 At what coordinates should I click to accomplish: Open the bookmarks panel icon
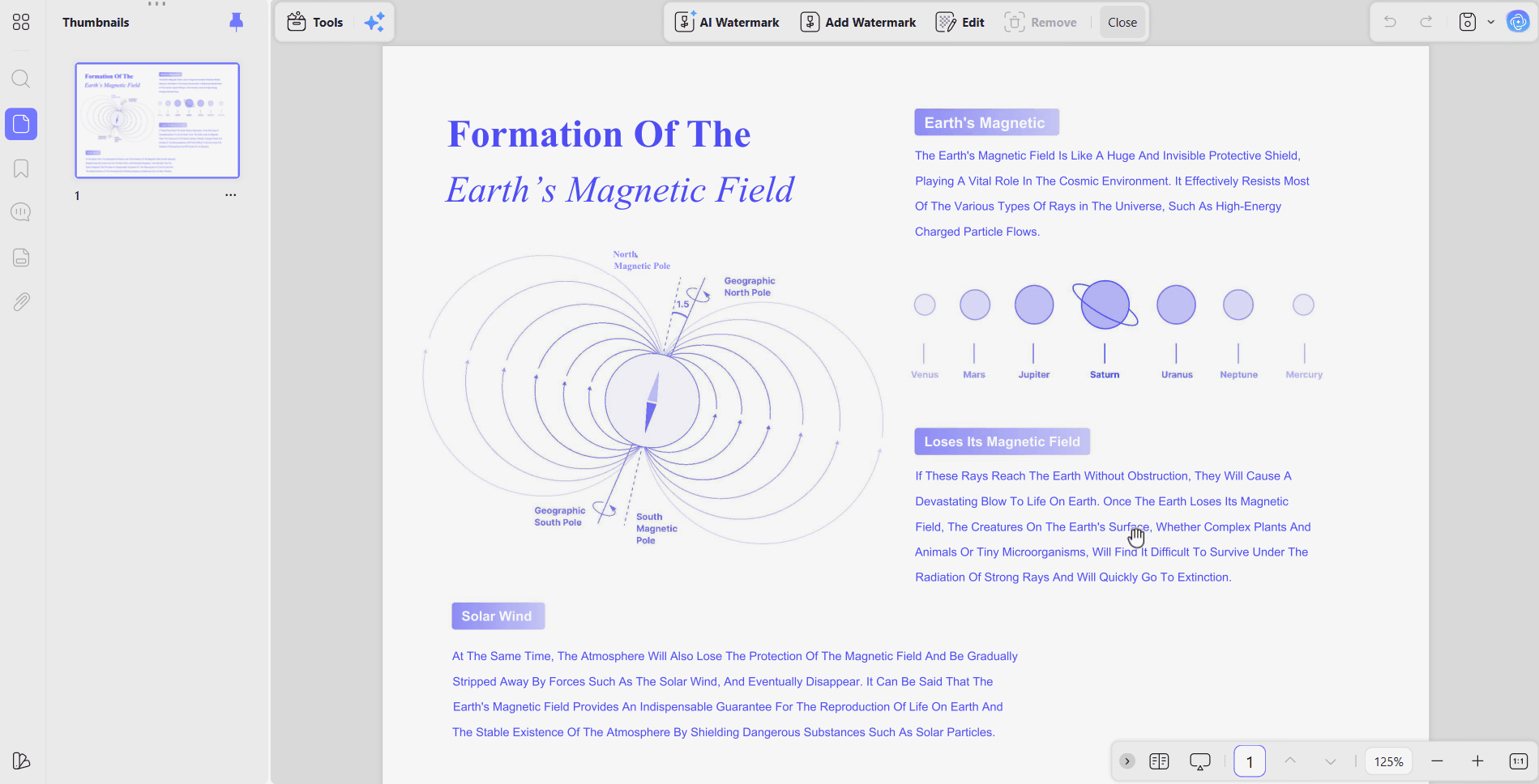click(x=21, y=168)
